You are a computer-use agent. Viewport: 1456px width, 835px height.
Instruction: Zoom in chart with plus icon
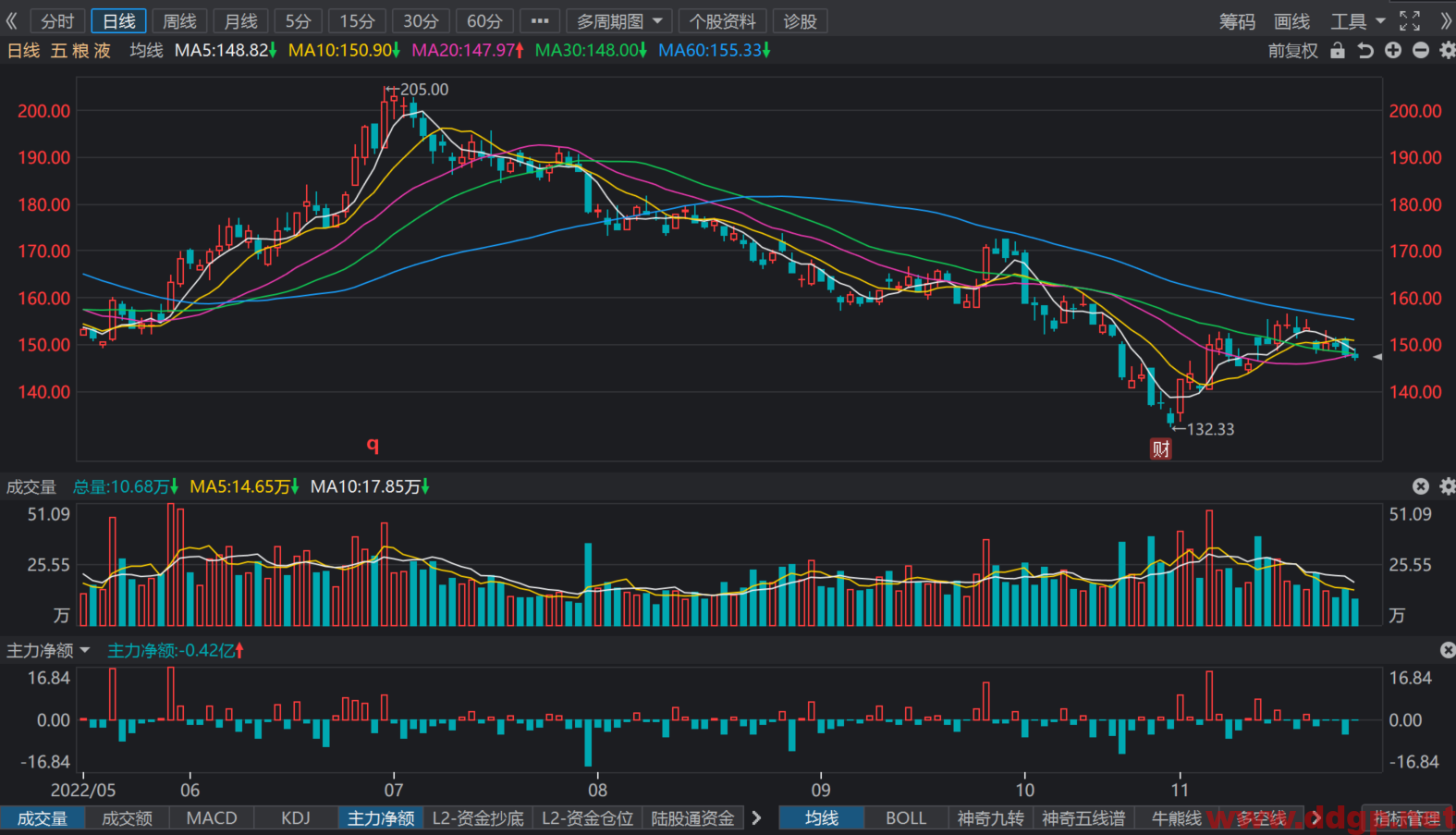point(1393,50)
